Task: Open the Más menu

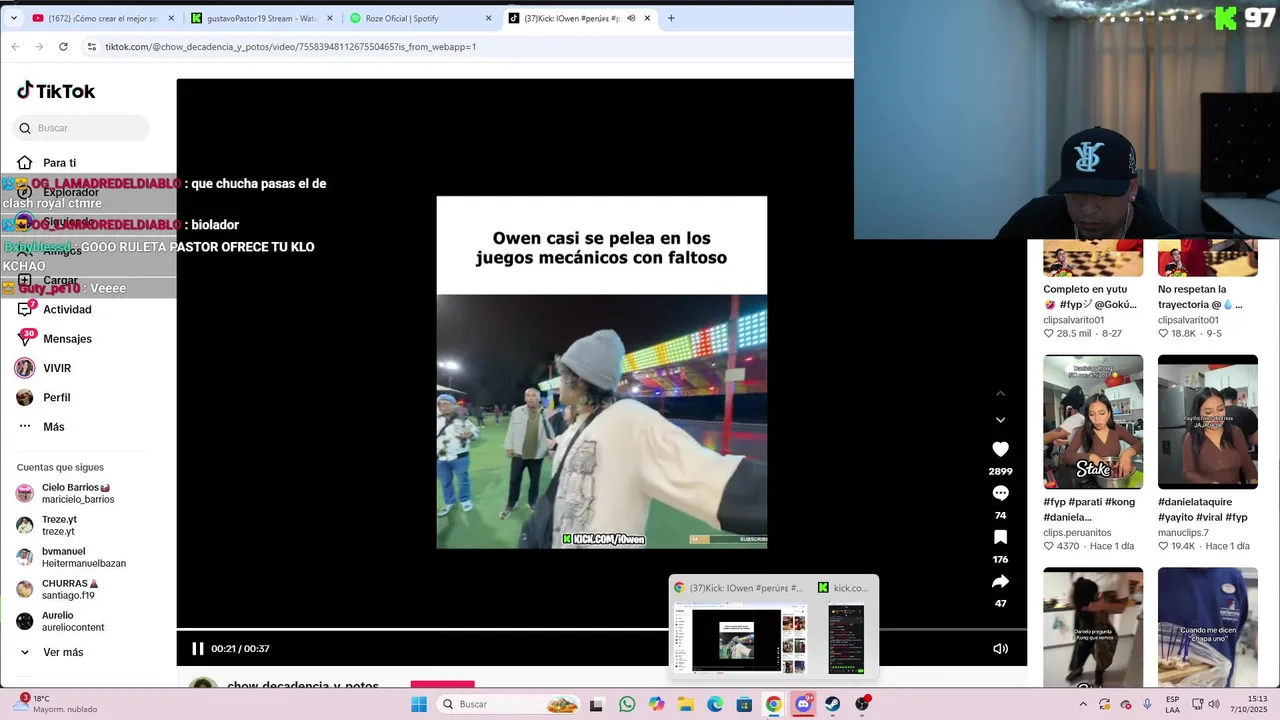Action: click(x=53, y=427)
